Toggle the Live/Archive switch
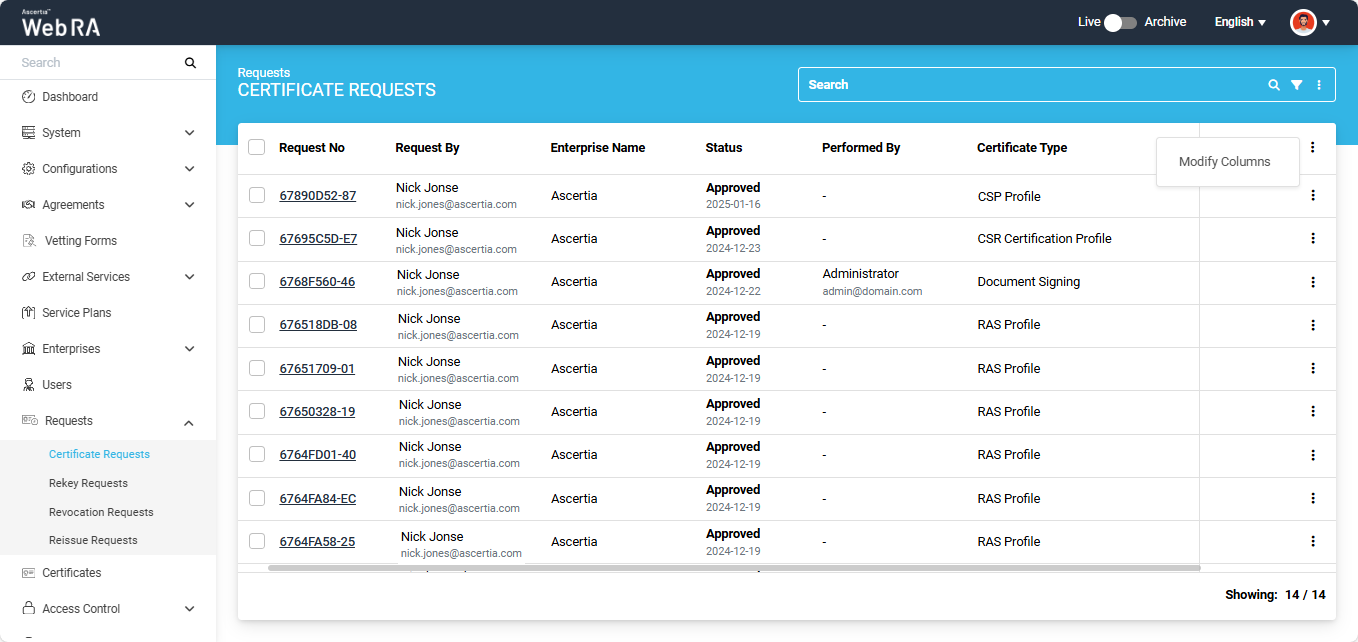 pyautogui.click(x=1122, y=22)
